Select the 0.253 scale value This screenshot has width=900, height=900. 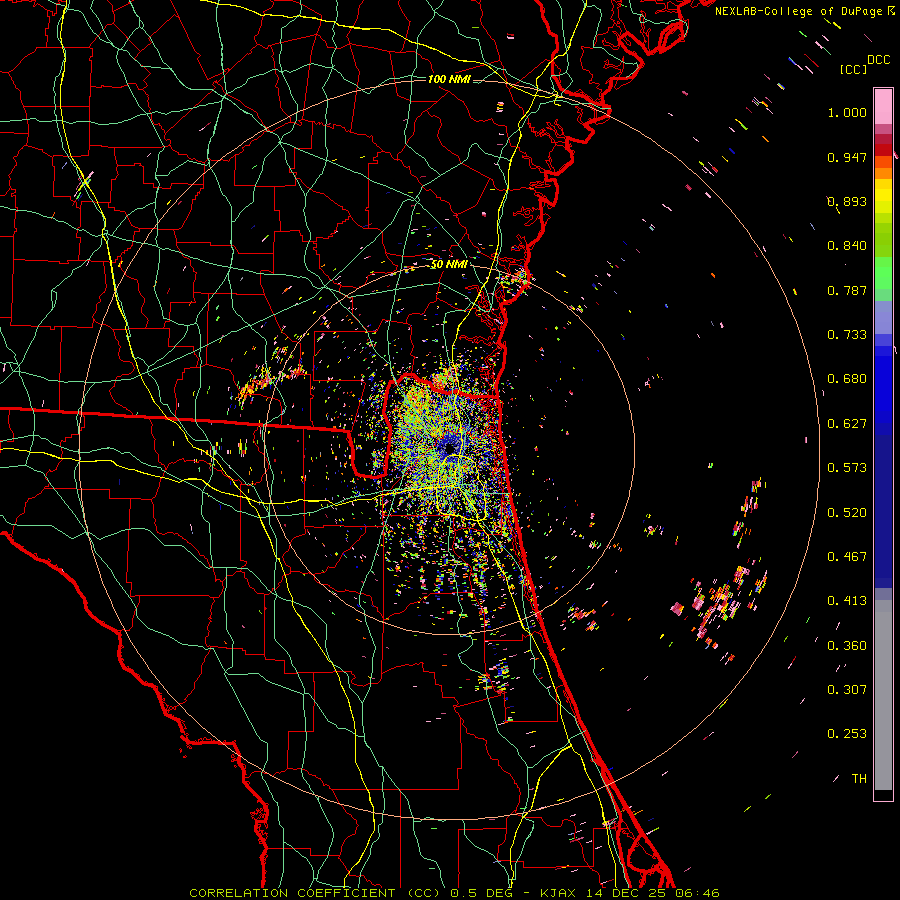847,734
